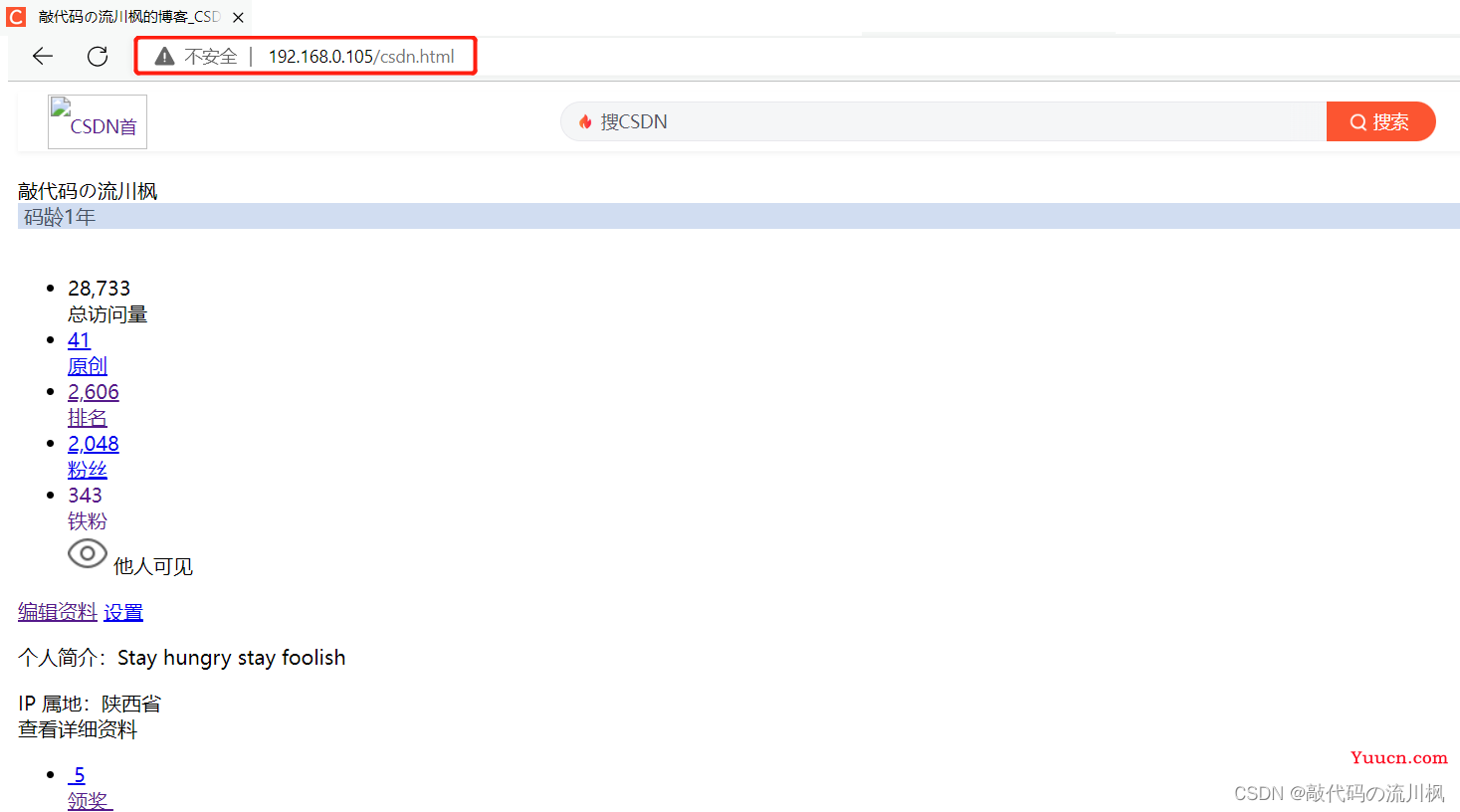This screenshot has width=1460, height=812.
Task: Click the orange 搜索 search button
Action: click(x=1380, y=121)
